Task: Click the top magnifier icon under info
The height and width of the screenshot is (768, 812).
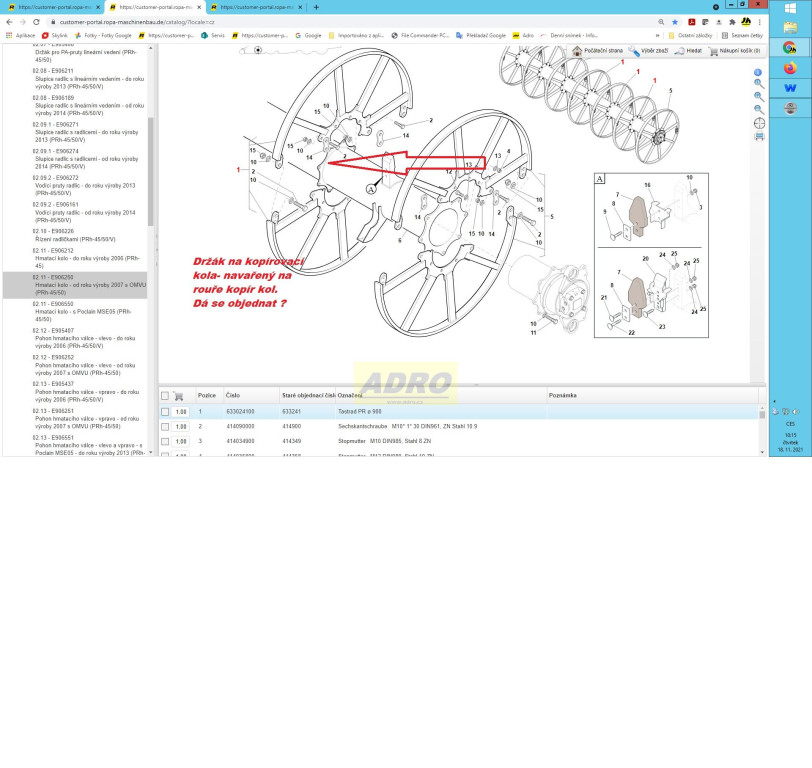Action: click(x=759, y=84)
